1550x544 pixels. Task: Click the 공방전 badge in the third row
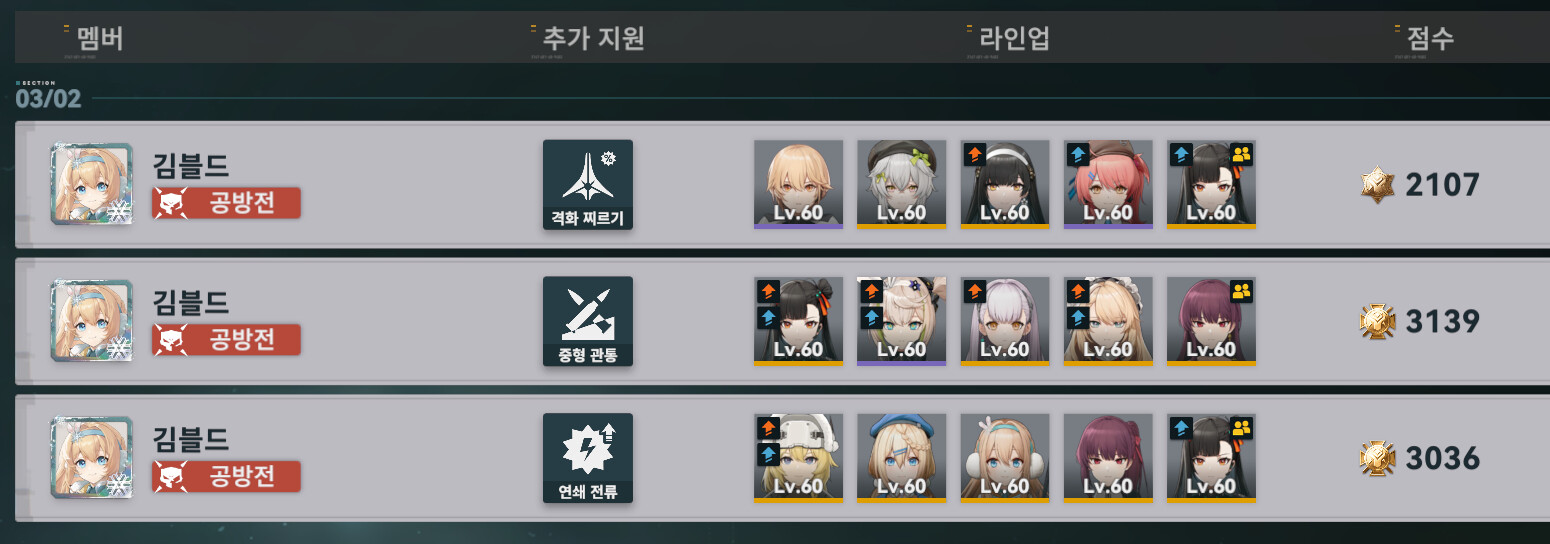tap(226, 477)
